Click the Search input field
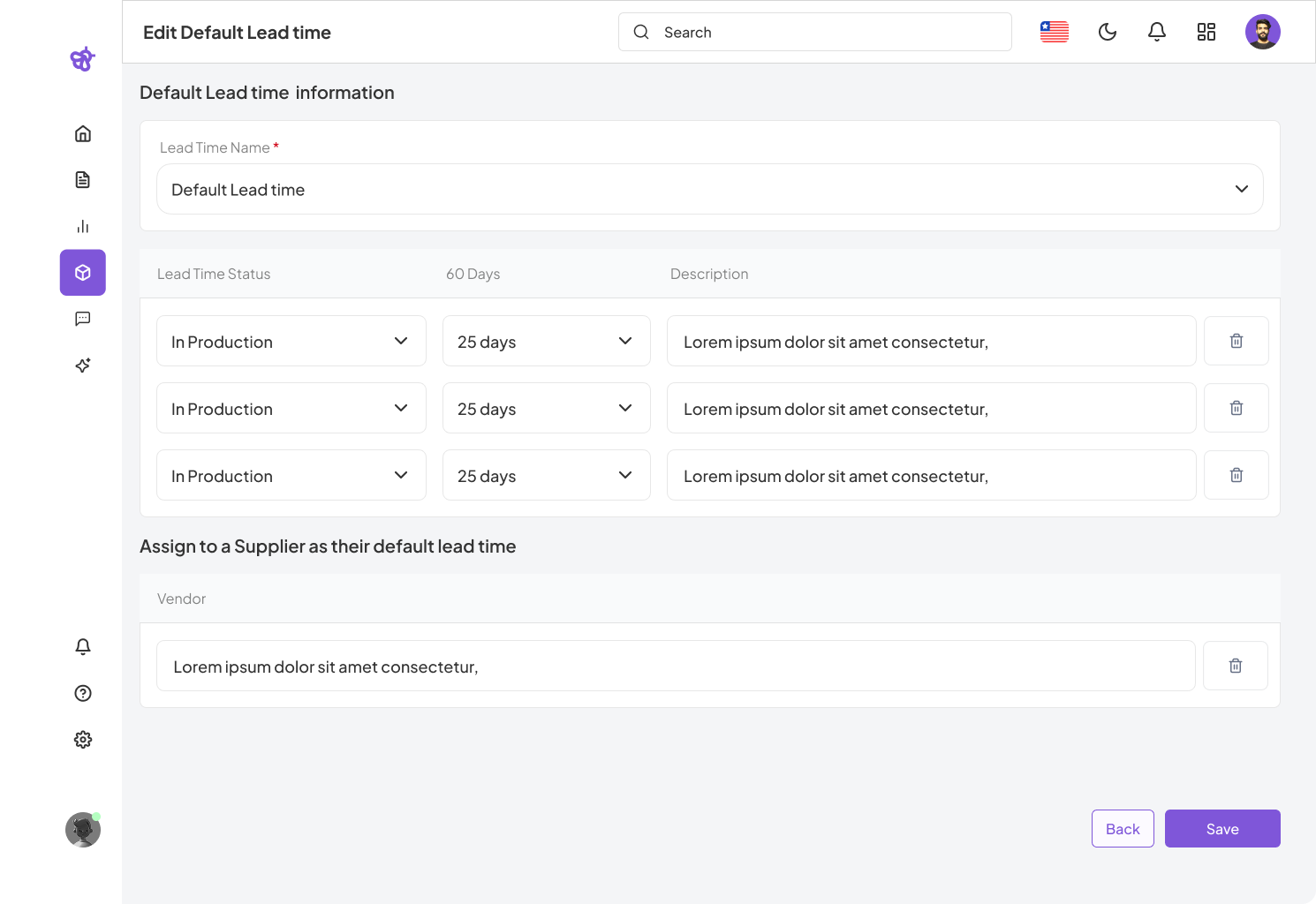 click(814, 33)
